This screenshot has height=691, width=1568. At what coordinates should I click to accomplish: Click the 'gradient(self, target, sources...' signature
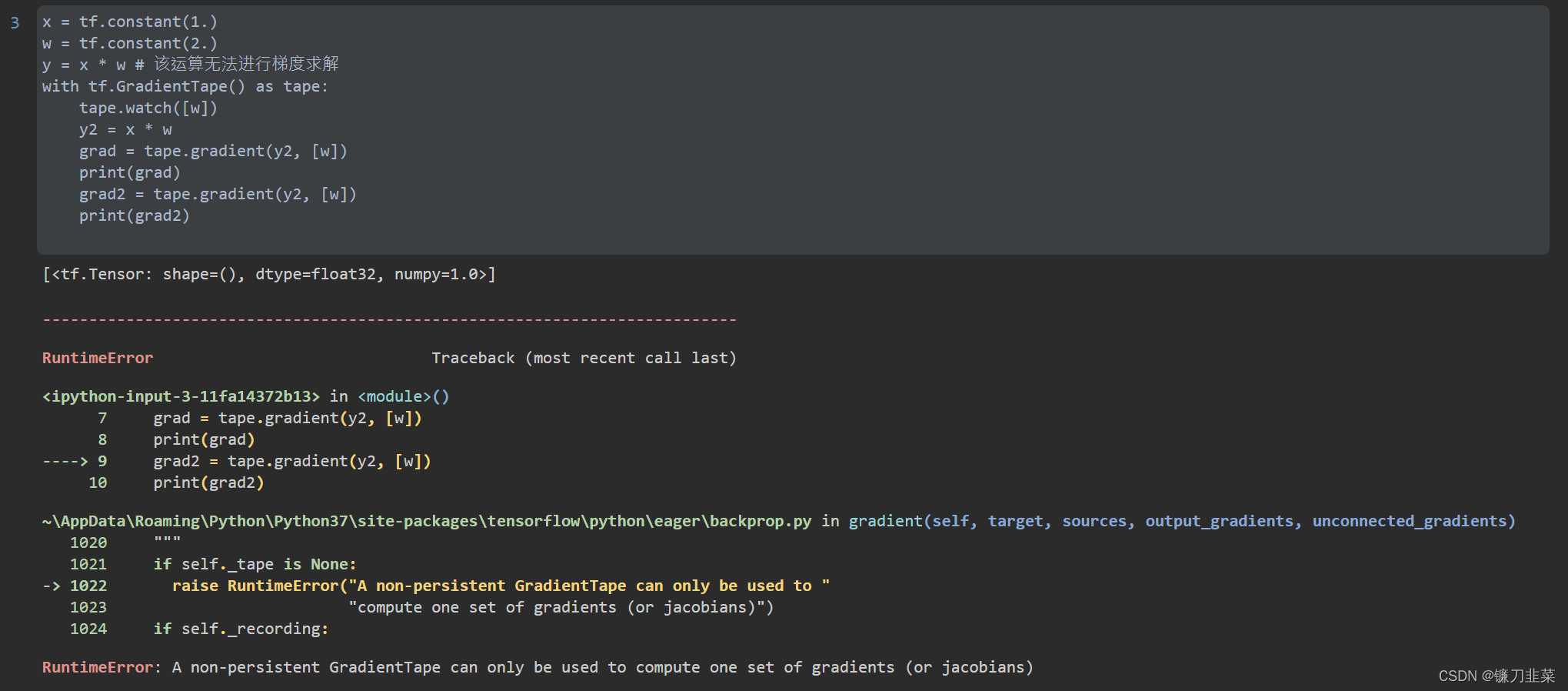click(1182, 521)
